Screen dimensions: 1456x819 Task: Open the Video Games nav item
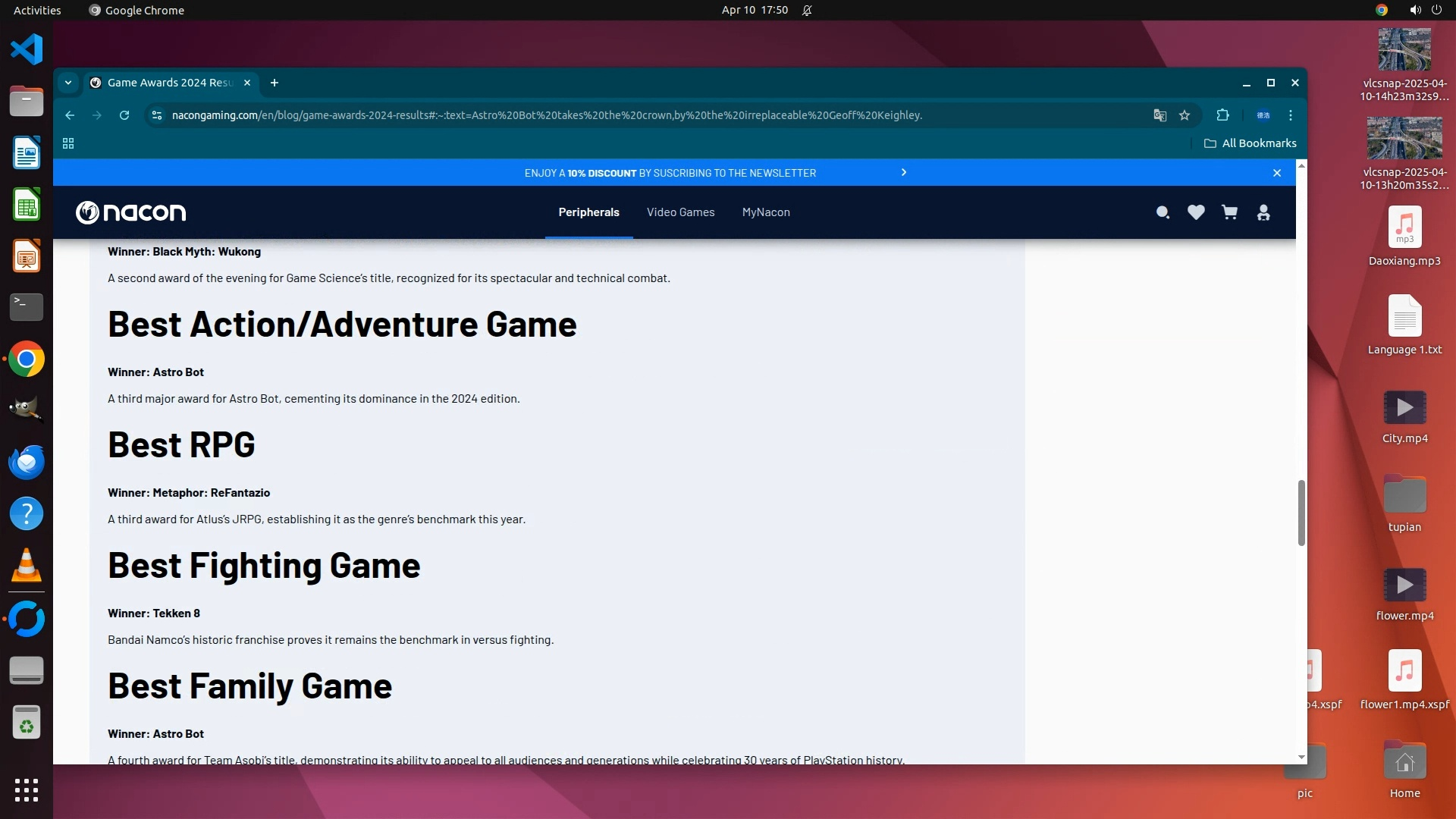pos(680,213)
